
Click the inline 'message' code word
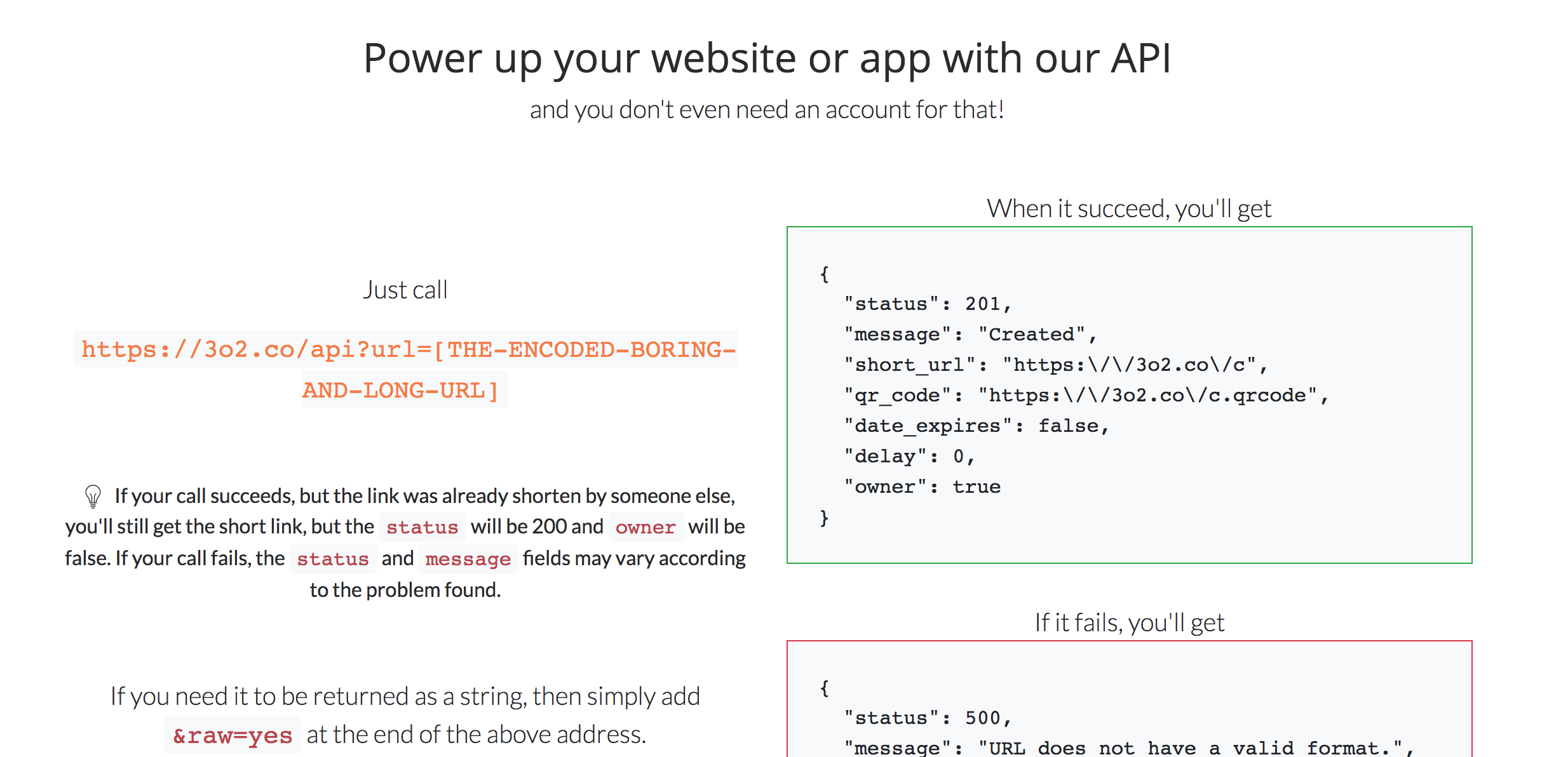tap(468, 559)
